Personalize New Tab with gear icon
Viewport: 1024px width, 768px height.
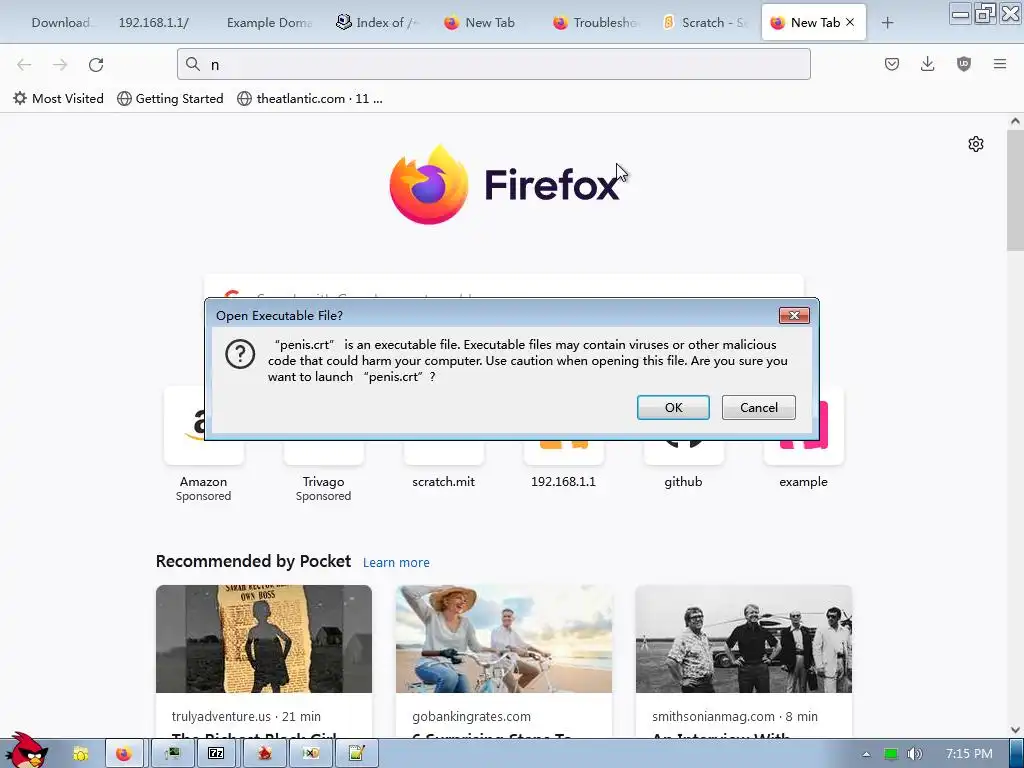[x=976, y=144]
